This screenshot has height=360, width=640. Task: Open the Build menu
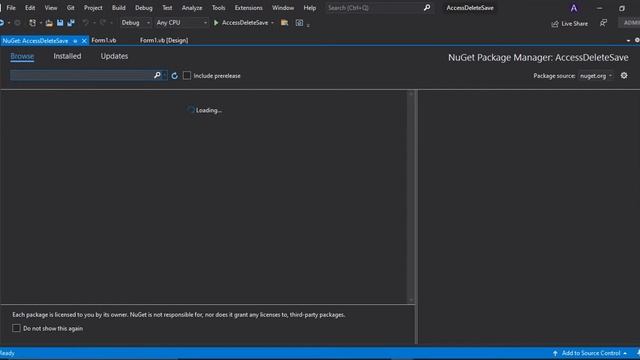tap(119, 8)
